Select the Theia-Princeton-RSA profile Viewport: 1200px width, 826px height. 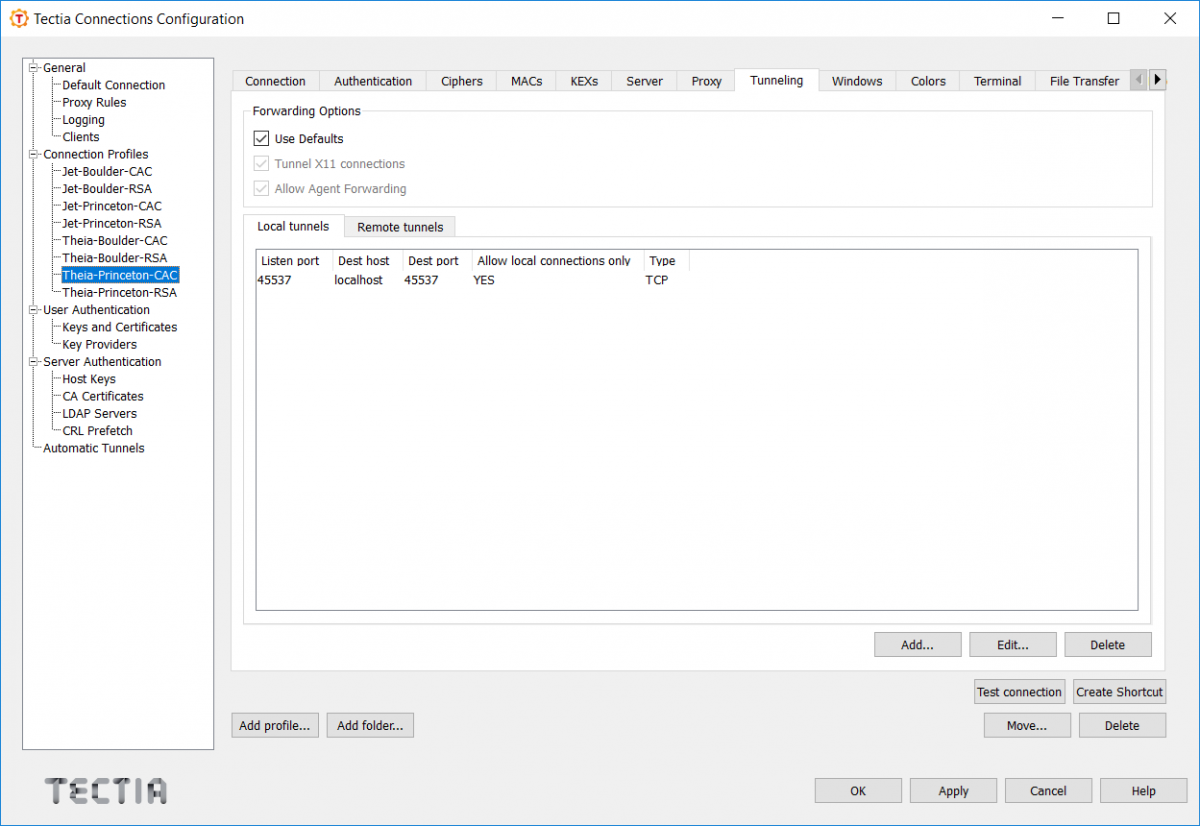[119, 293]
